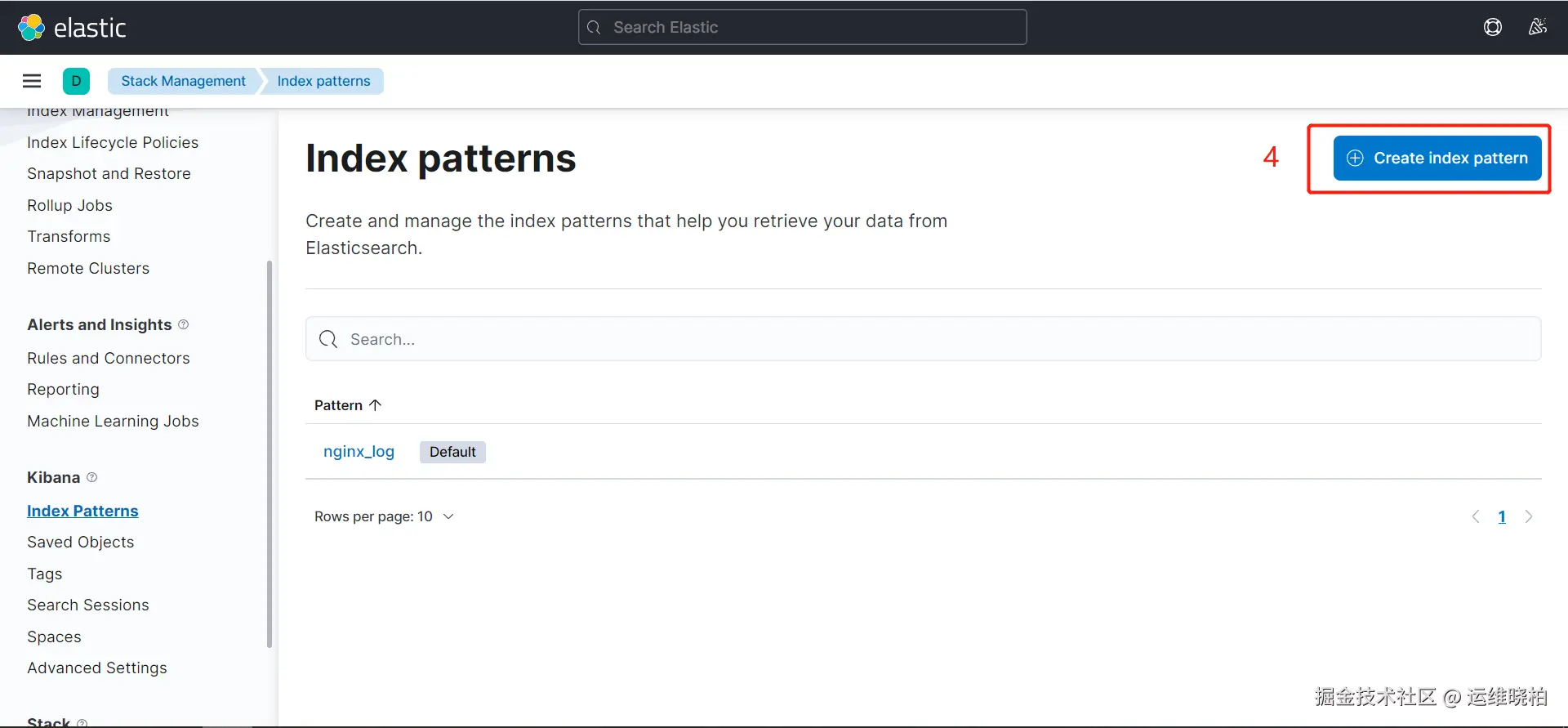Click info icon beside Kibana heading

92,477
